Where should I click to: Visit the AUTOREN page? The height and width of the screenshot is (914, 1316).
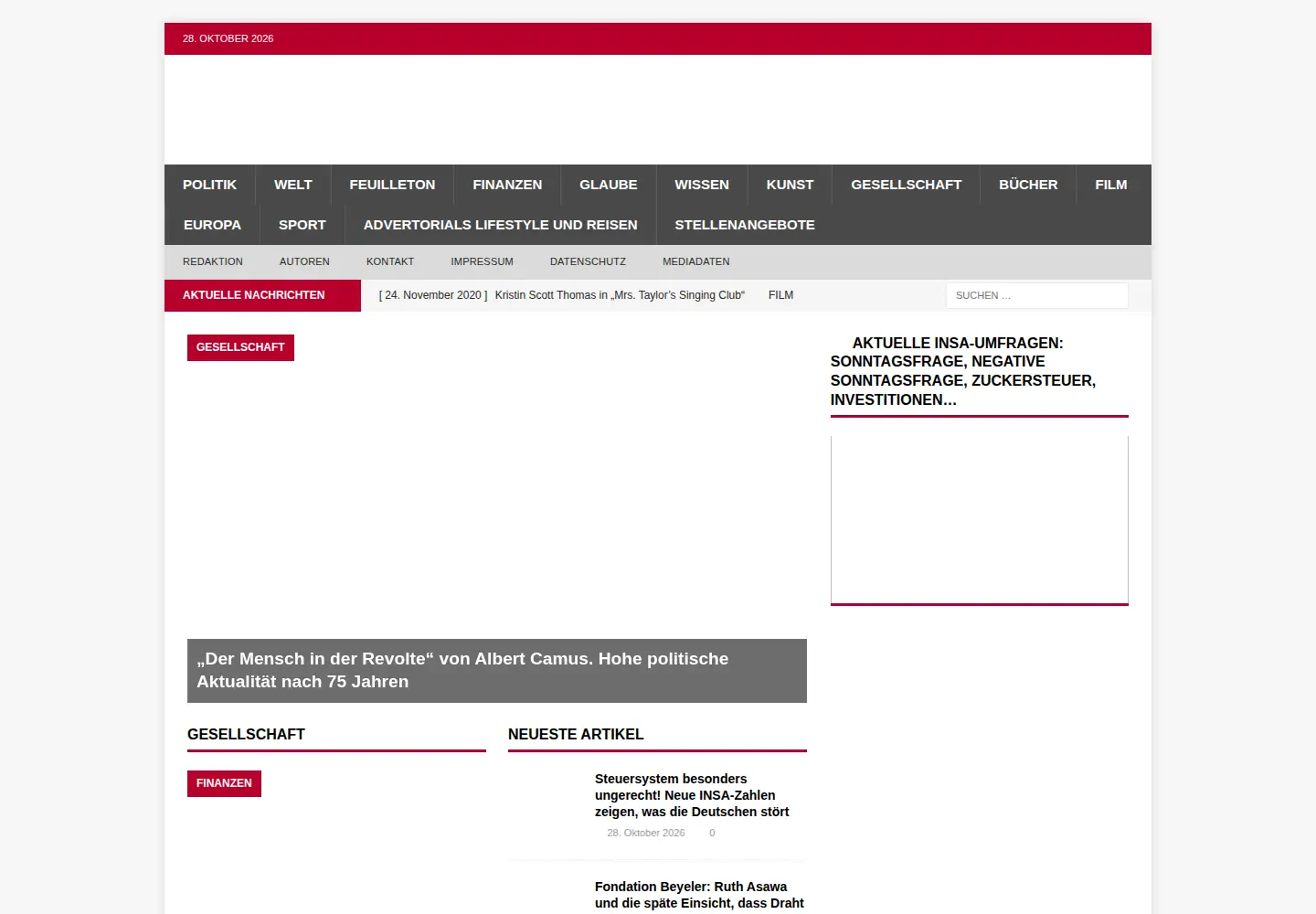[304, 261]
